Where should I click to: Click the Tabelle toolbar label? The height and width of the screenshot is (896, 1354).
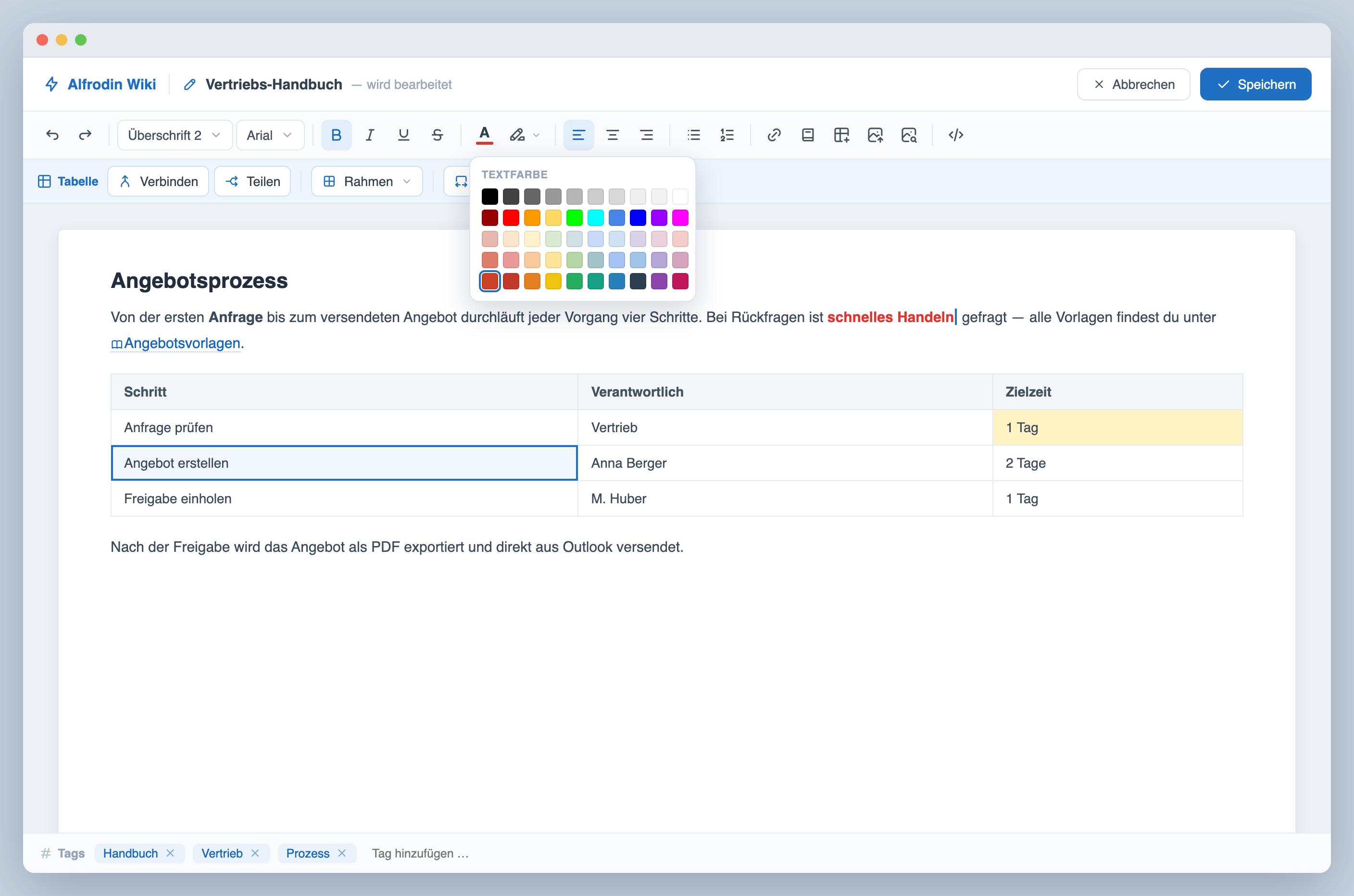click(x=68, y=181)
